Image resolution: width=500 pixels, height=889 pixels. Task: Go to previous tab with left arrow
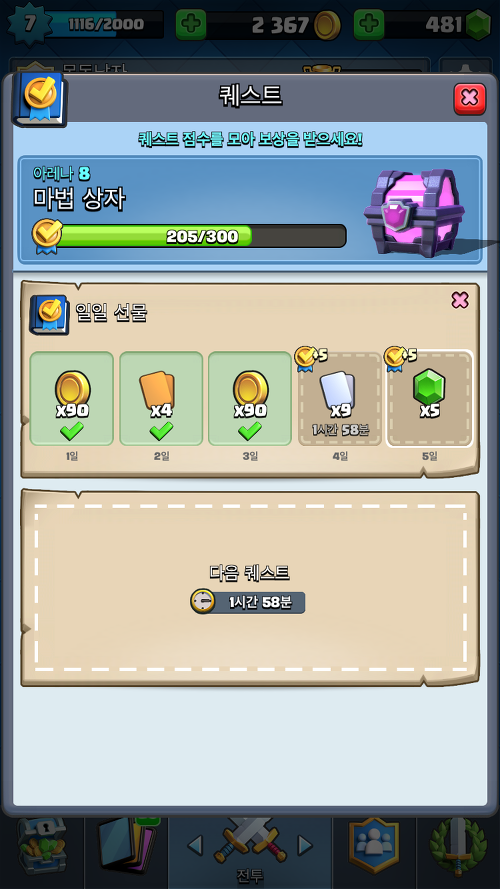click(194, 845)
